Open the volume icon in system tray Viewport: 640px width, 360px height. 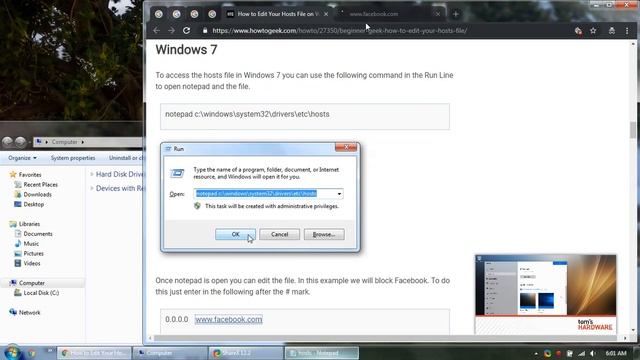click(x=593, y=353)
